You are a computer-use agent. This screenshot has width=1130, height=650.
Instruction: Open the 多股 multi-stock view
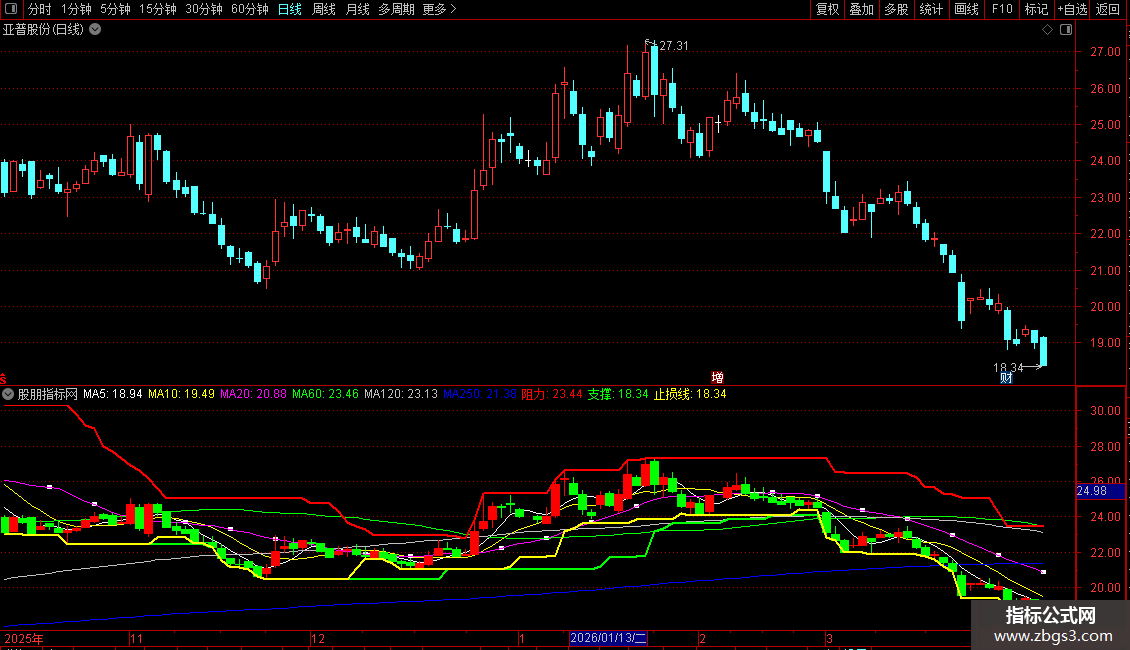tap(897, 9)
